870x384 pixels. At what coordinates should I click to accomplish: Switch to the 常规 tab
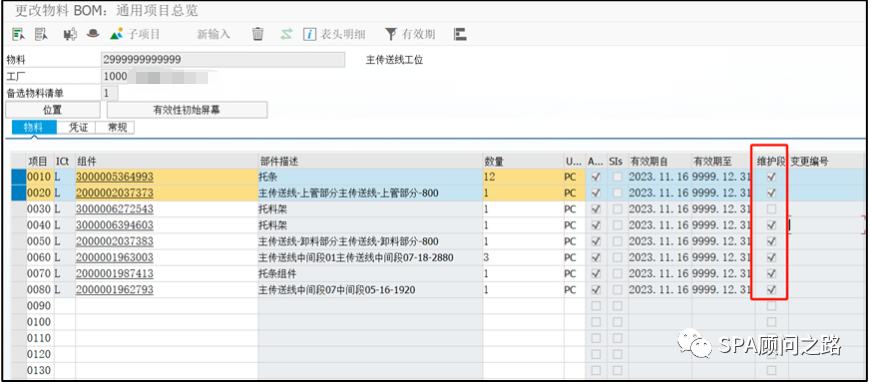[x=115, y=128]
